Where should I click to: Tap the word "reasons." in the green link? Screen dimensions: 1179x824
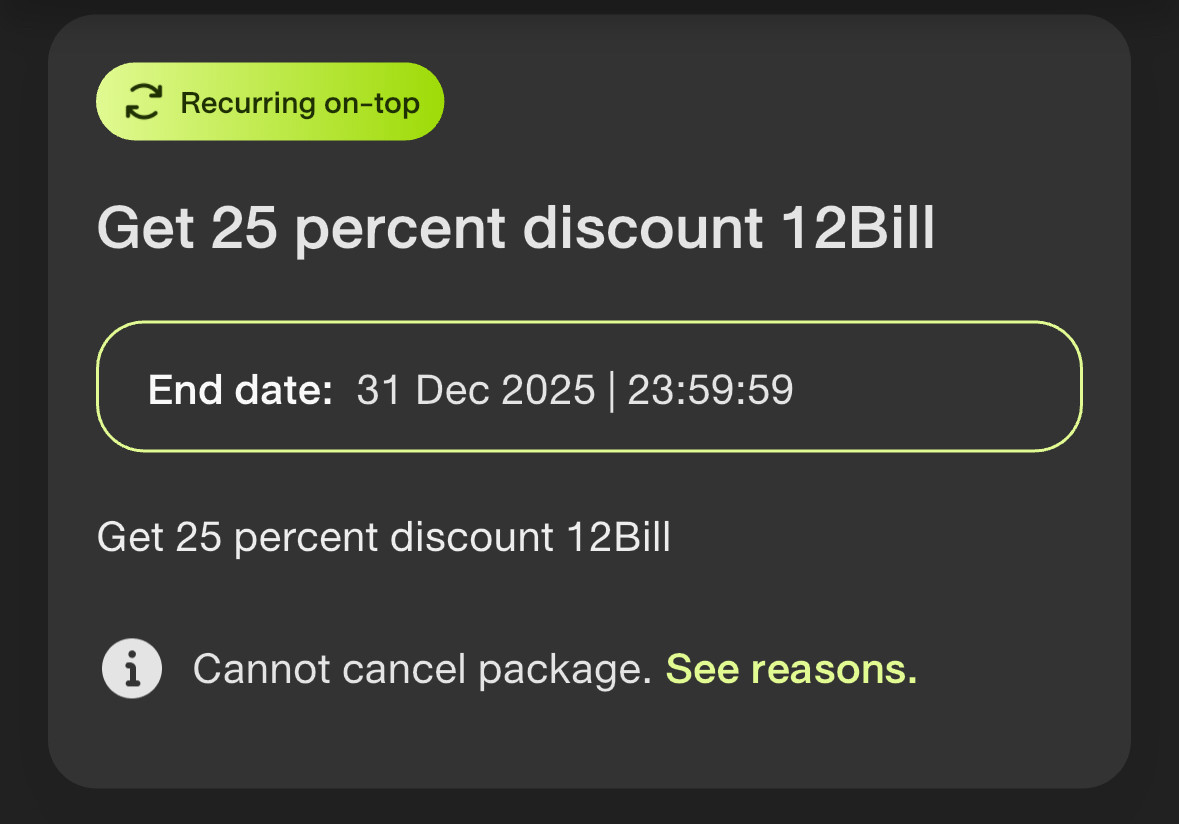coord(834,669)
